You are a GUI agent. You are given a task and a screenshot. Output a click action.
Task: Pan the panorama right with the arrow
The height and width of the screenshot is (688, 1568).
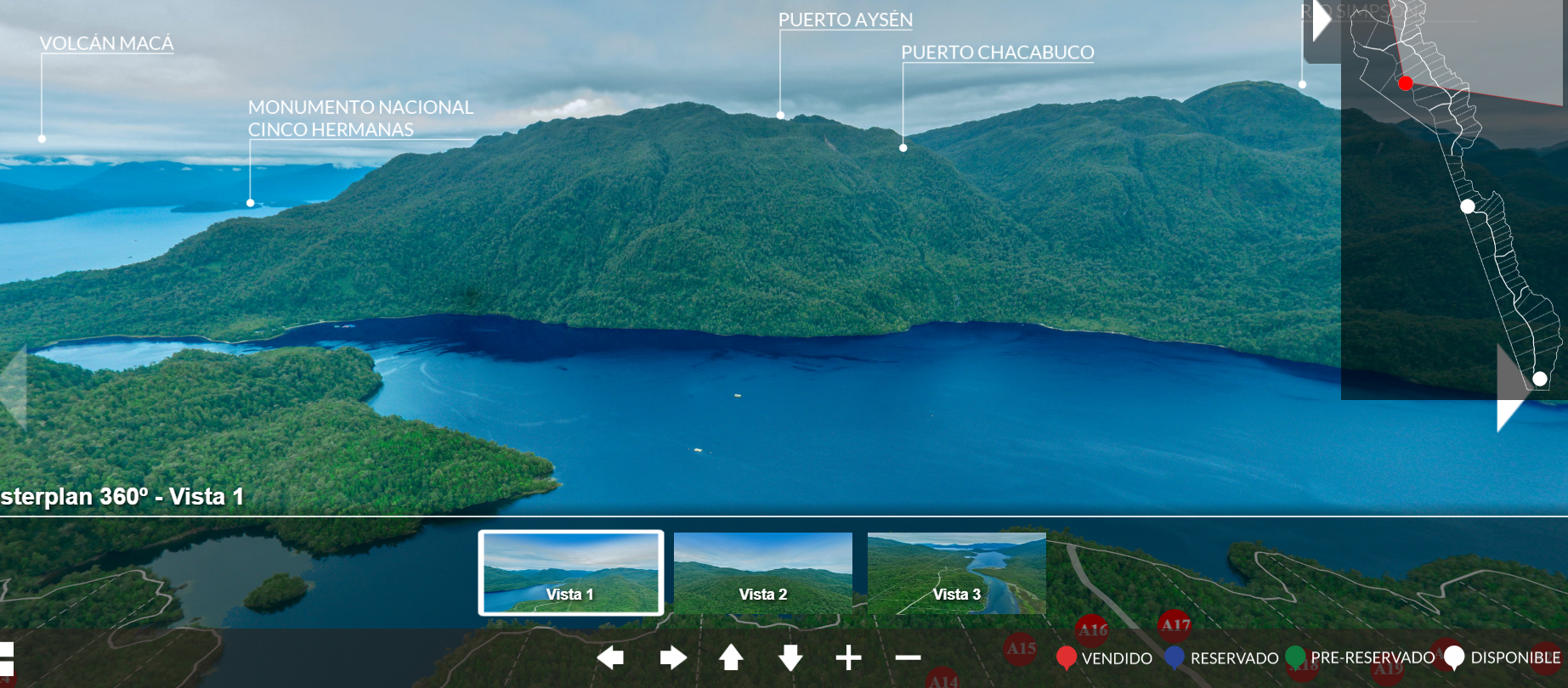tap(673, 657)
